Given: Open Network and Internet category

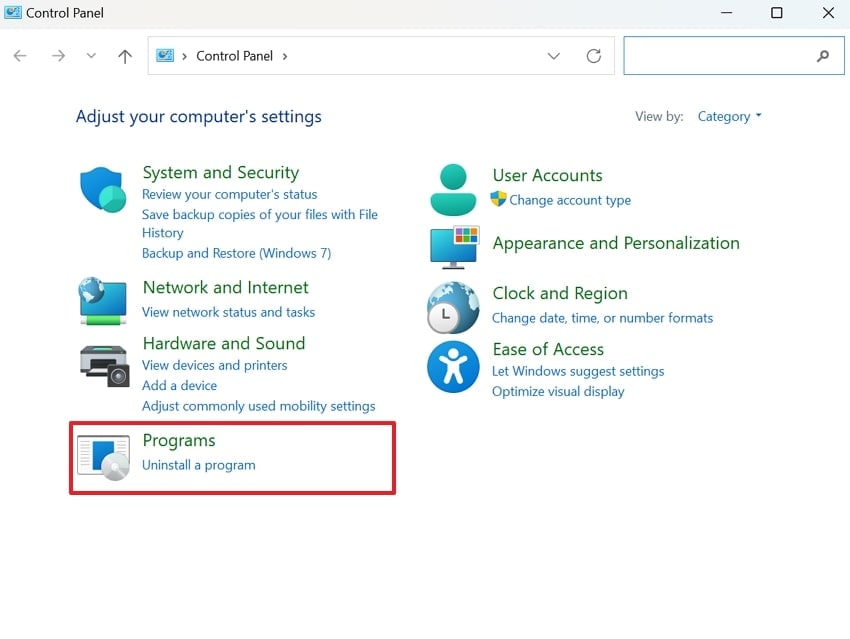Looking at the screenshot, I should pos(226,287).
